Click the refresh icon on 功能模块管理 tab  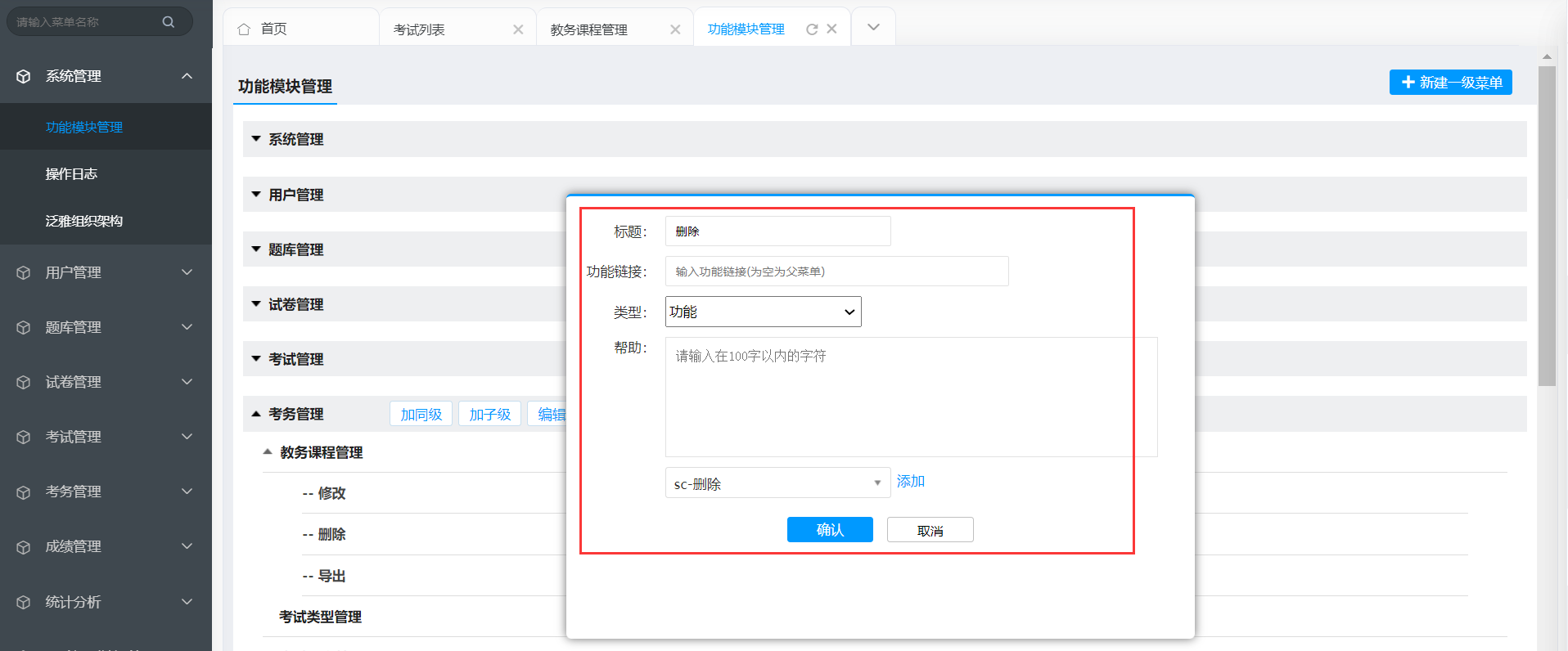(812, 29)
